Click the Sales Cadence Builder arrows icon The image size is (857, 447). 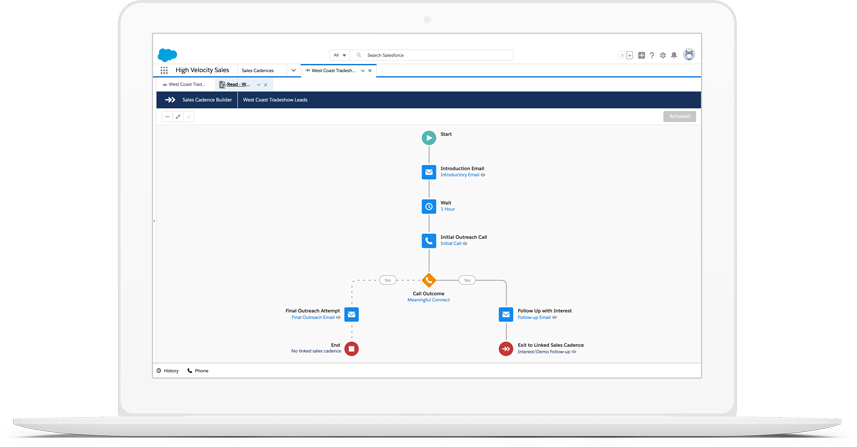pyautogui.click(x=170, y=100)
